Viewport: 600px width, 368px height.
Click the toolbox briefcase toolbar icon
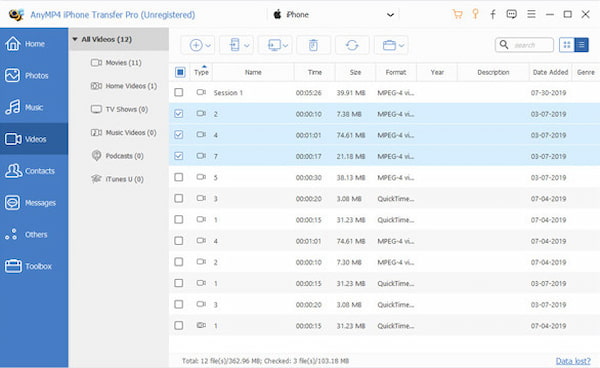point(389,45)
